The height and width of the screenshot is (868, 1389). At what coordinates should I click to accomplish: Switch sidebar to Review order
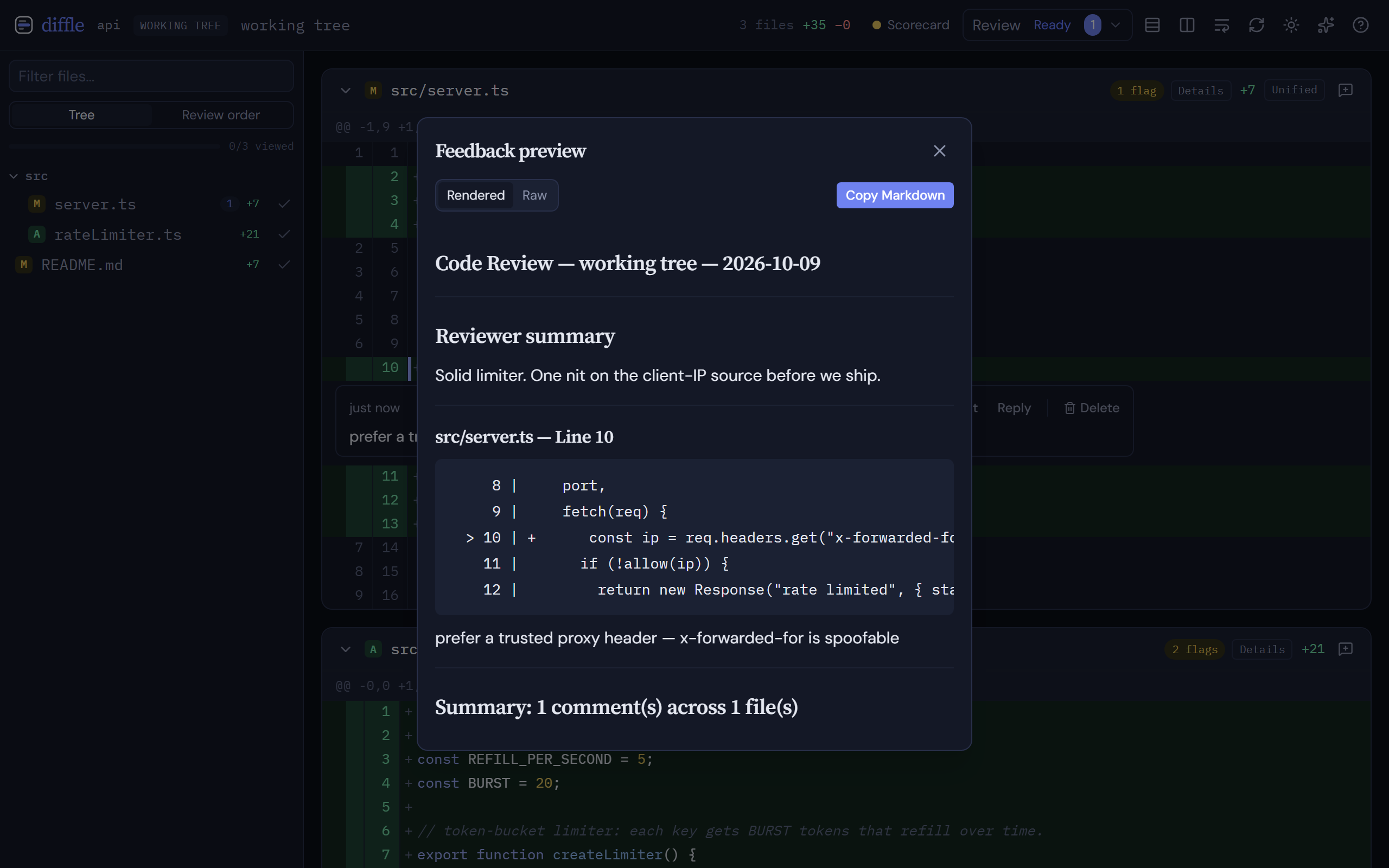pyautogui.click(x=220, y=115)
